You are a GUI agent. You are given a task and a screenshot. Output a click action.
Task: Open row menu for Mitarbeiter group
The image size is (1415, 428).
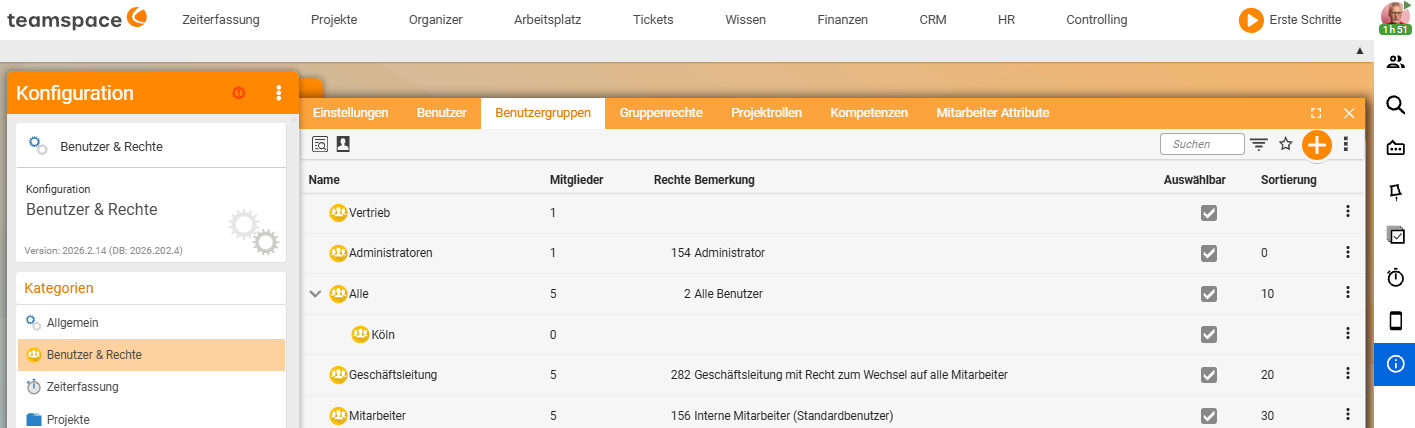pos(1348,414)
